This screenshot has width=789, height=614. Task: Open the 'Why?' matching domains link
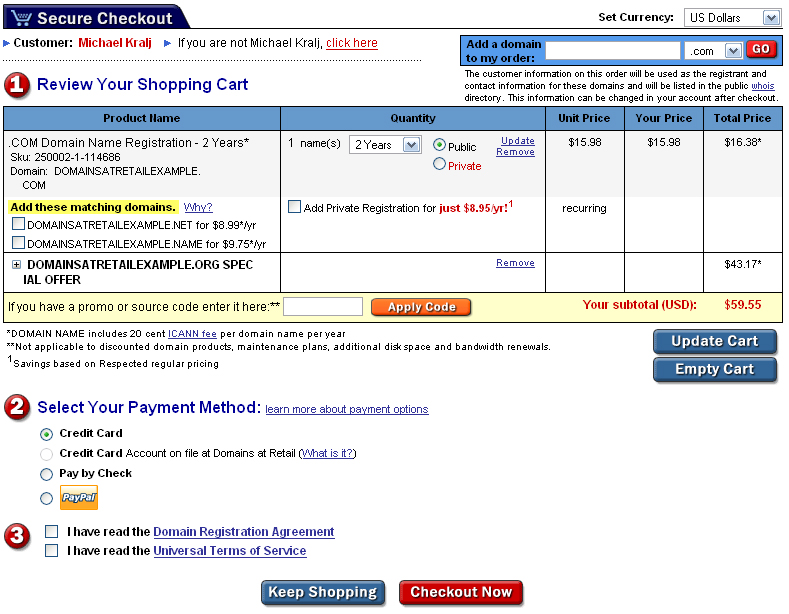point(198,207)
